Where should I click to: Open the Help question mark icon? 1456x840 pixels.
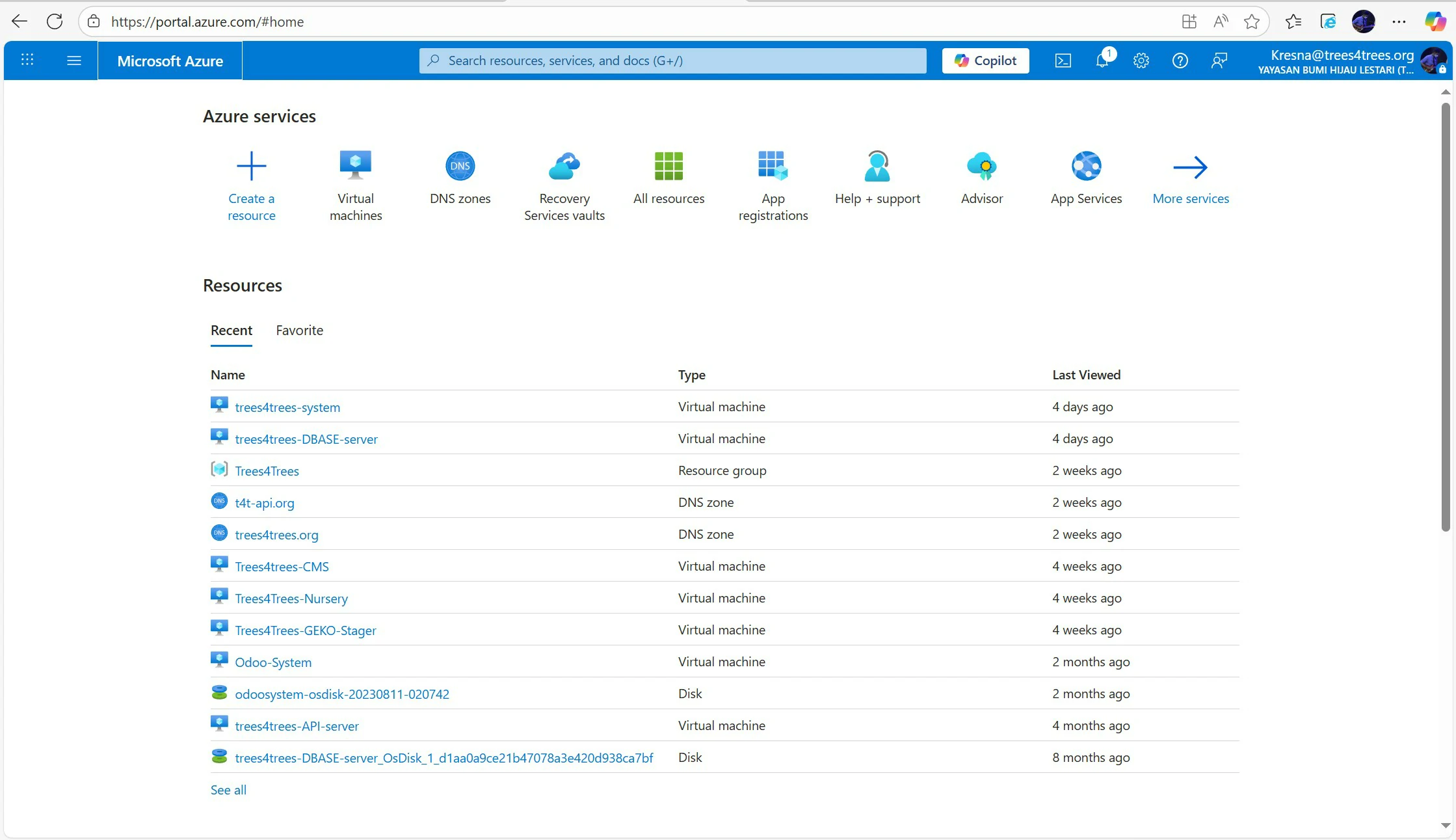pyautogui.click(x=1180, y=61)
